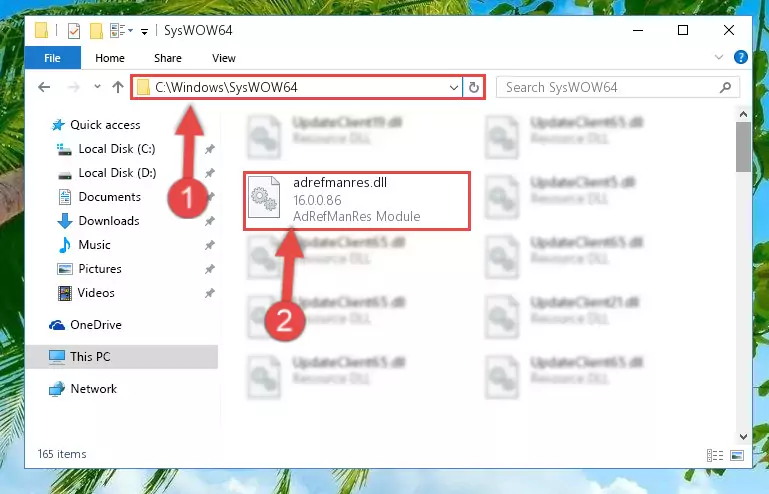Open Help with the question mark icon
769x494 pixels.
(x=741, y=57)
